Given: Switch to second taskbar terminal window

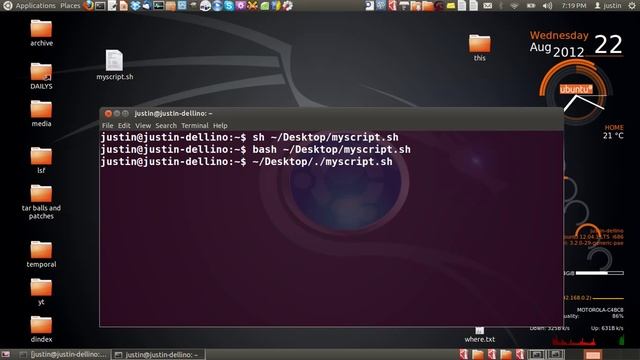Looking at the screenshot, I should click(x=158, y=355).
